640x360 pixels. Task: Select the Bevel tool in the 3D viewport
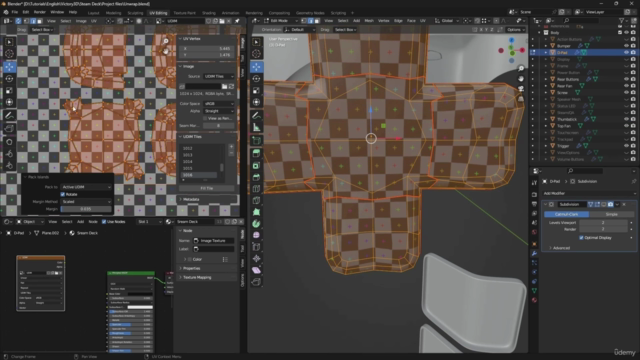[x=256, y=177]
